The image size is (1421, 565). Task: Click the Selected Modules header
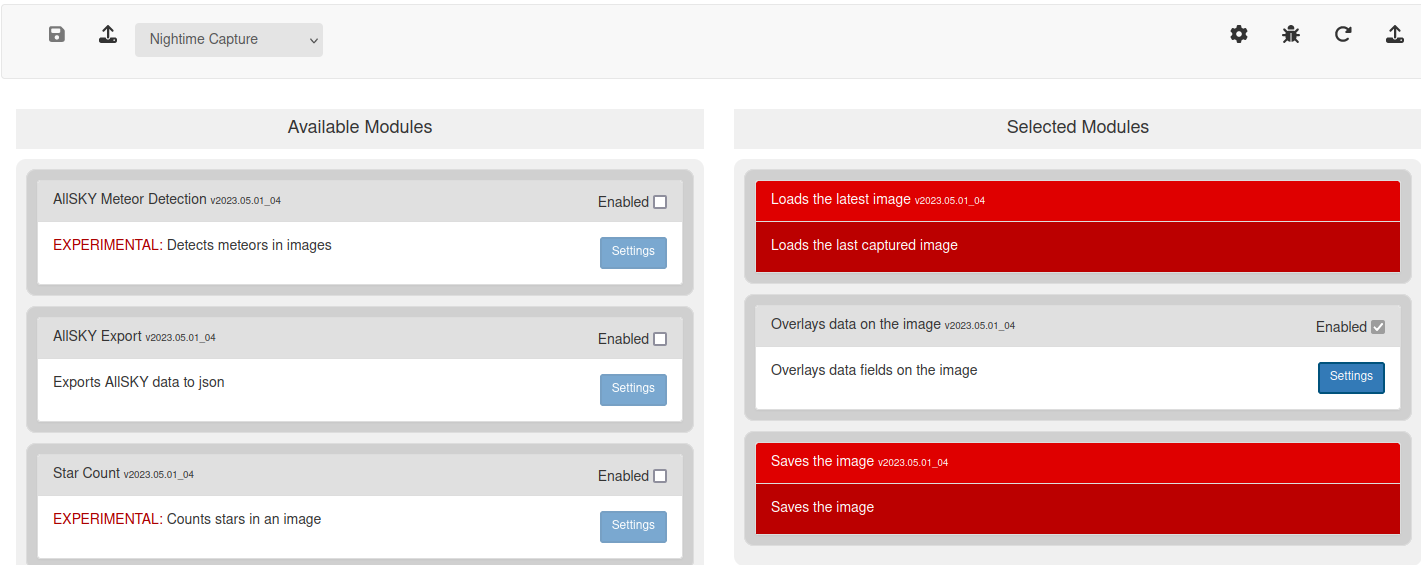click(x=1077, y=128)
